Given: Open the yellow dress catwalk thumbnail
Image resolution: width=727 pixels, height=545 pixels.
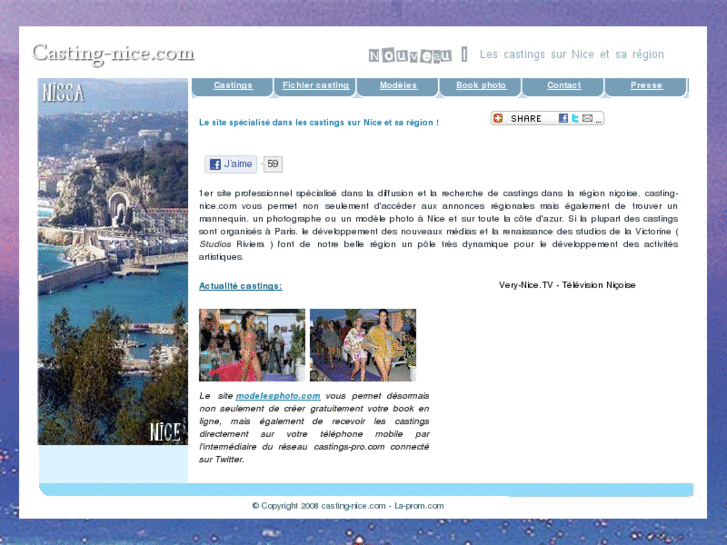Looking at the screenshot, I should (363, 345).
